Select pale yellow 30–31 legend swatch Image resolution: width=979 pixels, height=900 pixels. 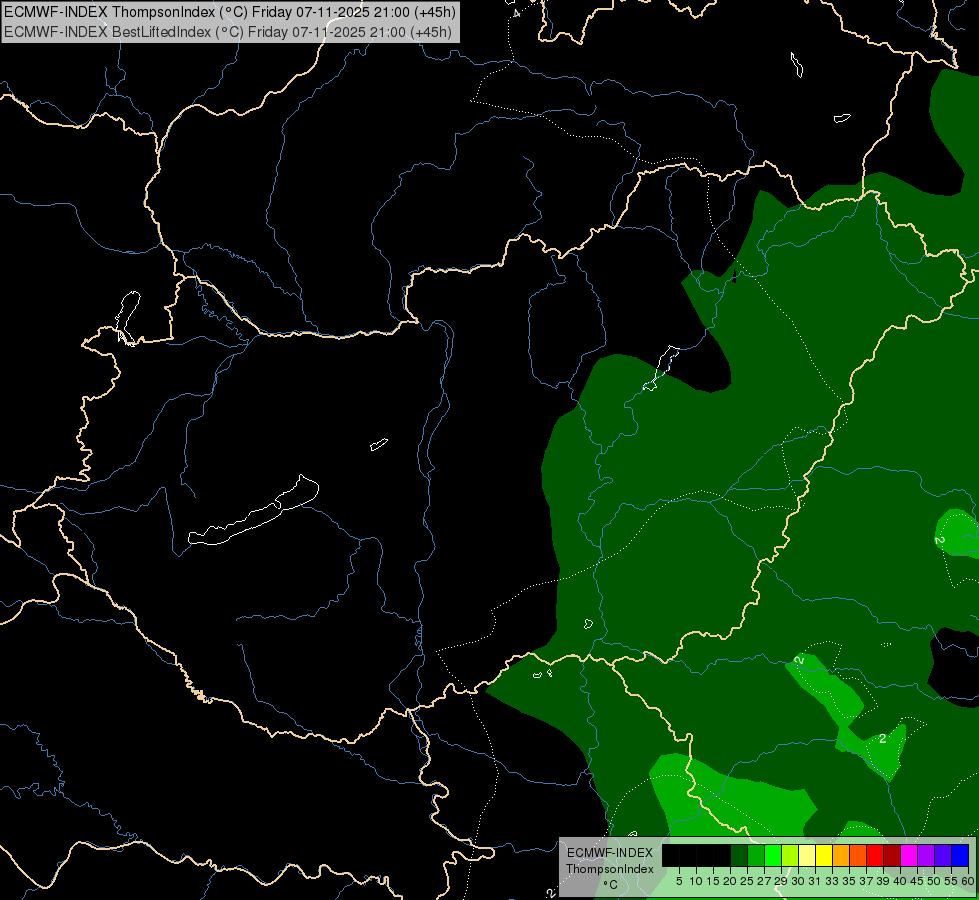pos(807,855)
